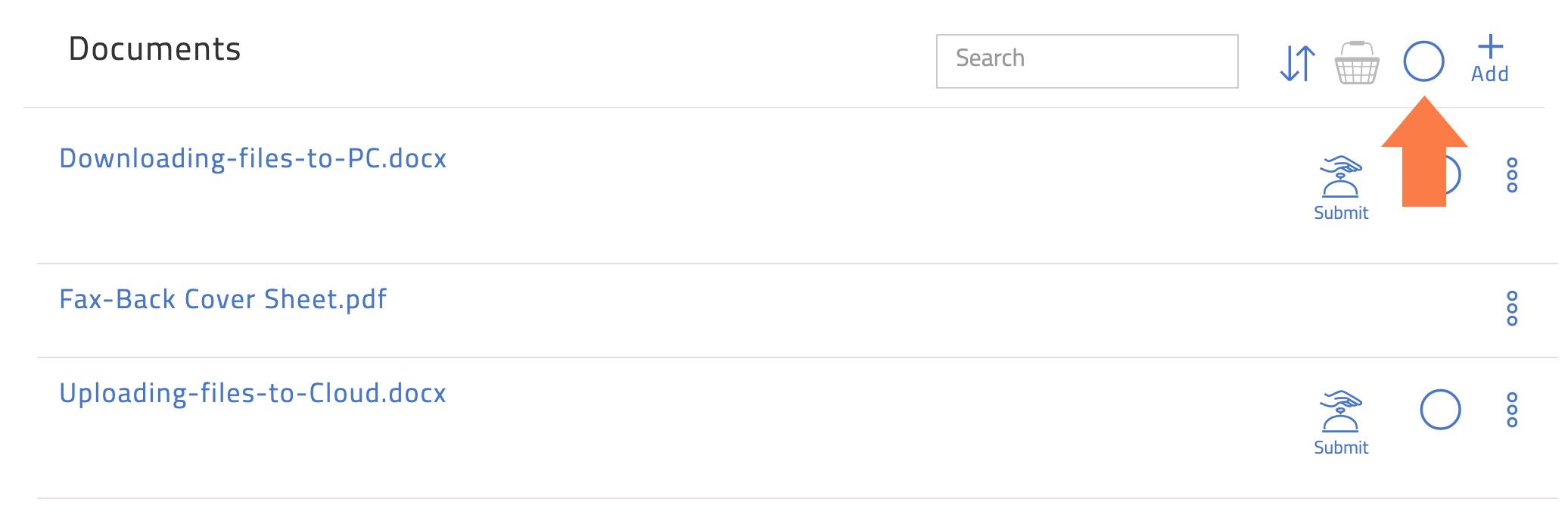This screenshot has height=518, width=1568.
Task: Click the Submit label under Downloading-files row
Action: click(1341, 213)
